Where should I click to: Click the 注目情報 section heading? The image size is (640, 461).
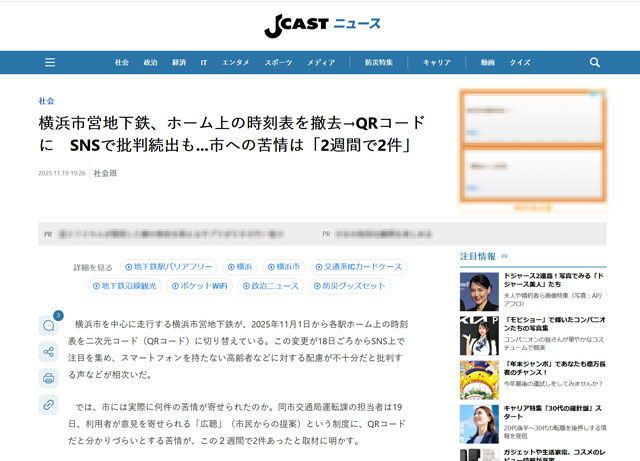click(x=478, y=256)
